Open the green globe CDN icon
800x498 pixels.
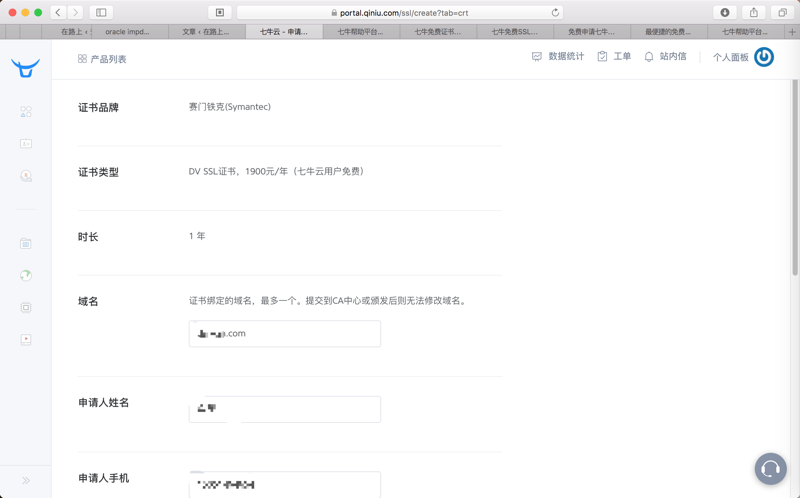[26, 276]
